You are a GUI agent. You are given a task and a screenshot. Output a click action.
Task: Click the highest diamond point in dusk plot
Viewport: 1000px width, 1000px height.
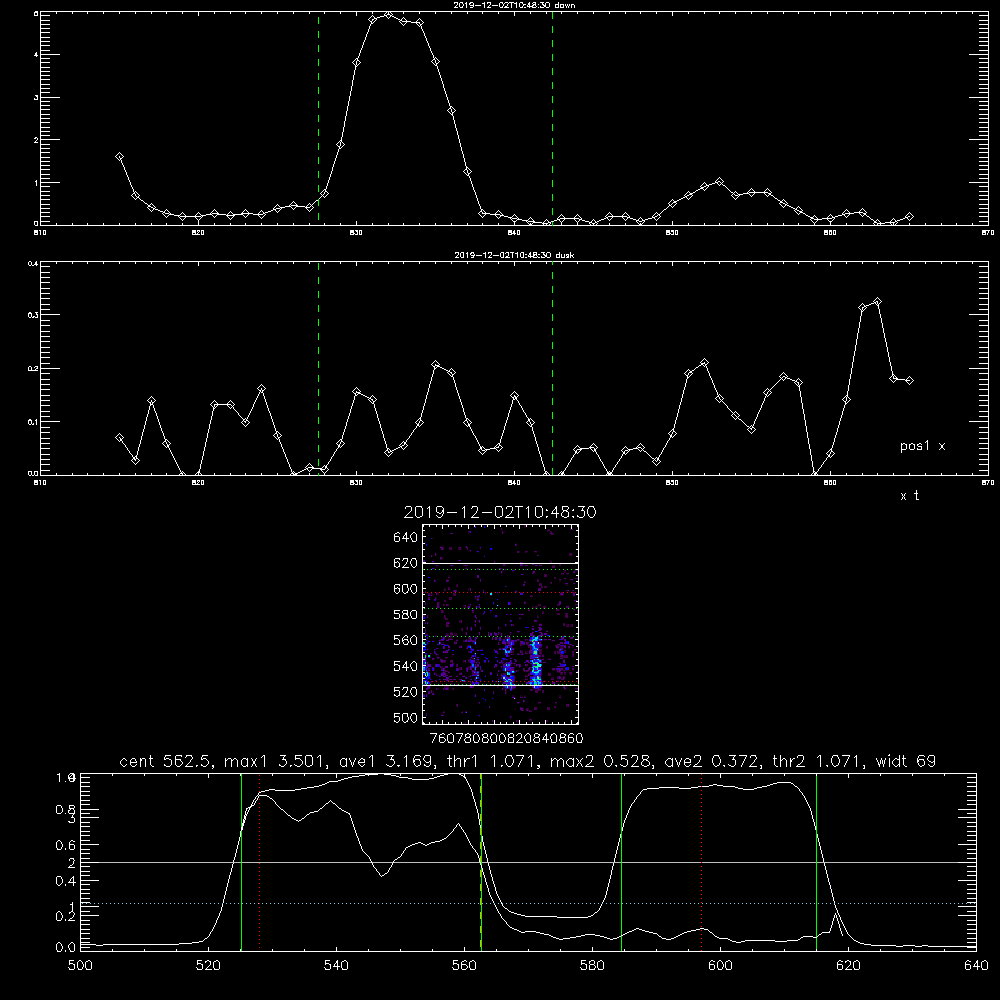coord(878,302)
